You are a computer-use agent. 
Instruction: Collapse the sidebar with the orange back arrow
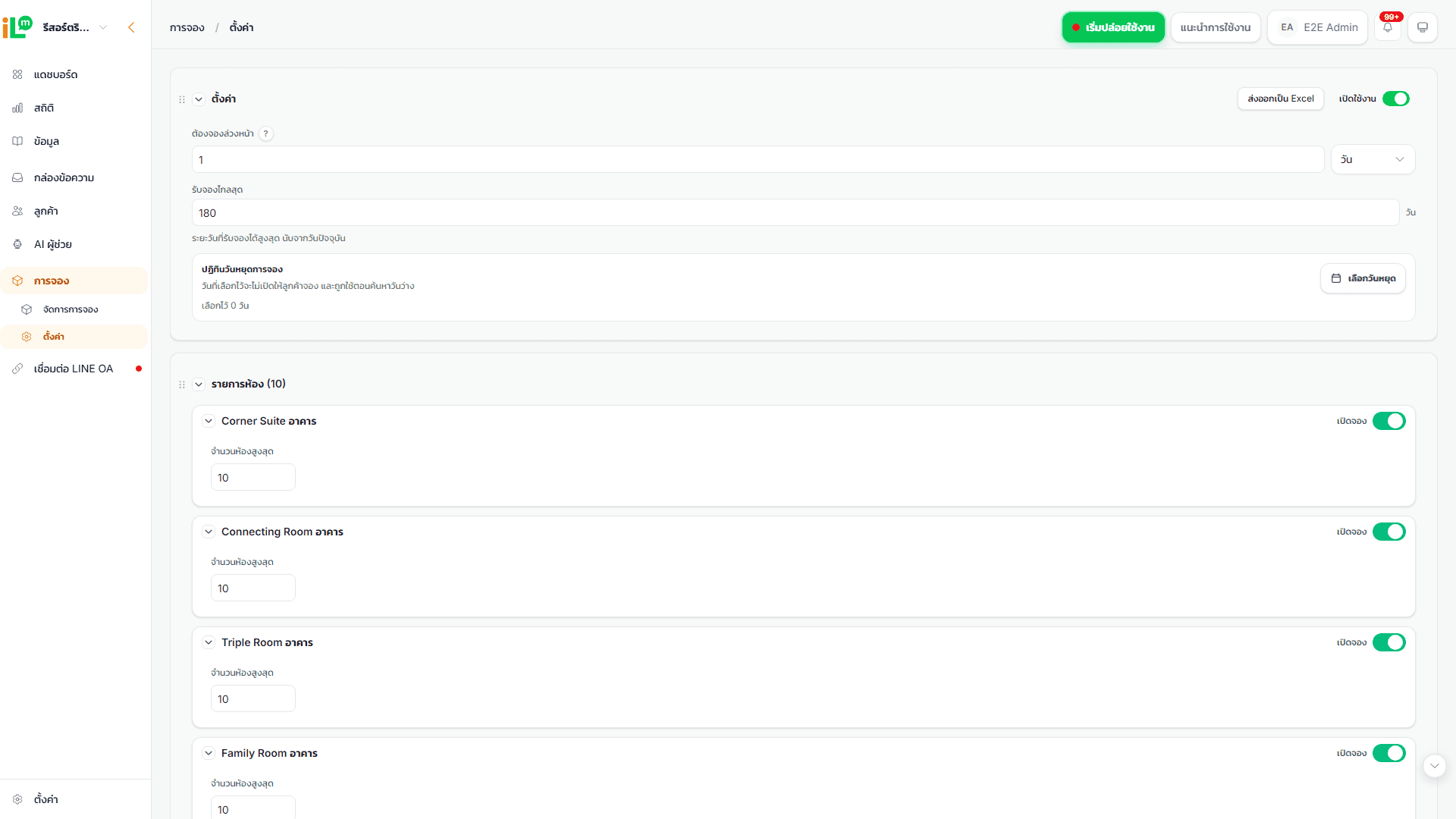[131, 27]
